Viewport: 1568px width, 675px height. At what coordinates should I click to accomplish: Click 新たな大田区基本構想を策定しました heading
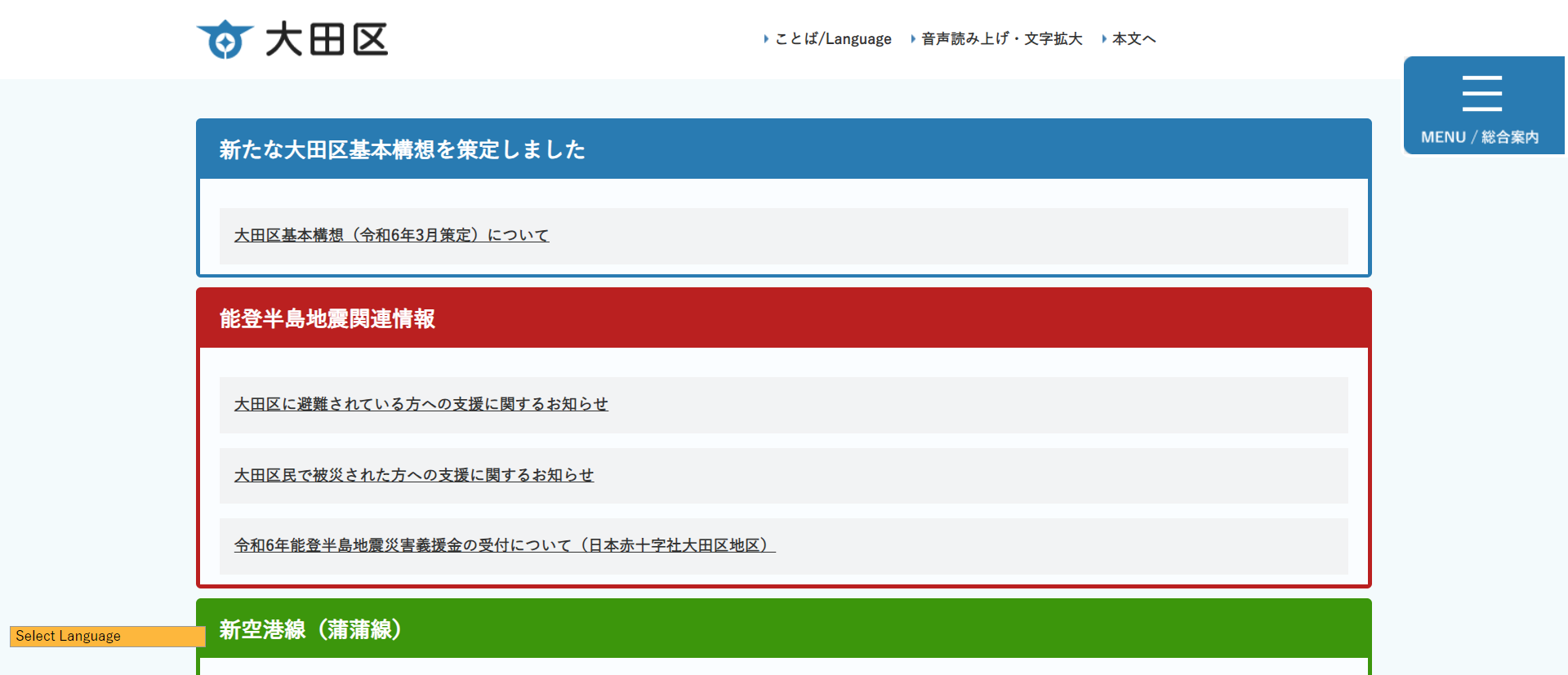click(402, 149)
